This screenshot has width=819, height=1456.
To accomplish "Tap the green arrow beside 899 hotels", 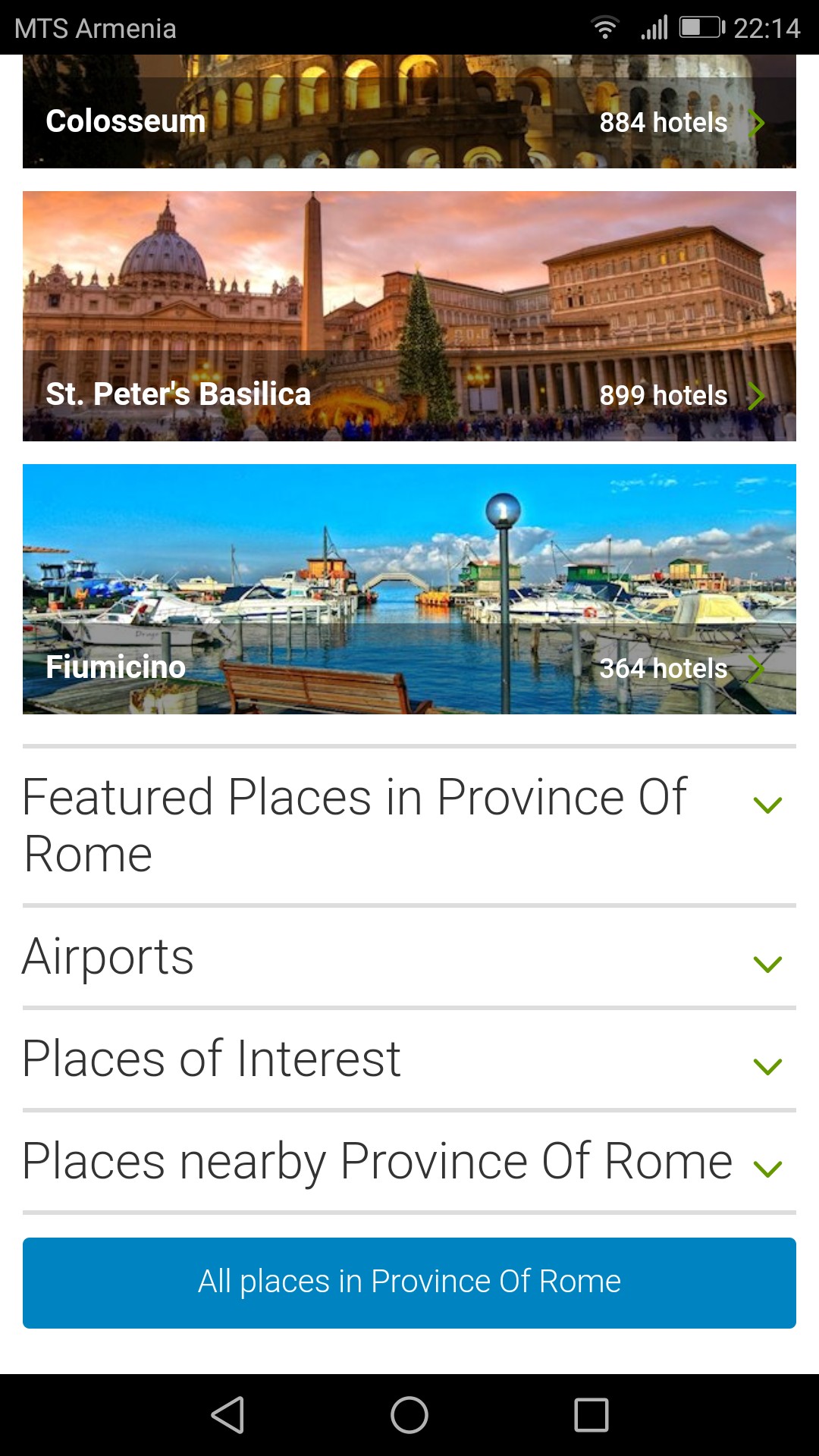I will click(756, 396).
